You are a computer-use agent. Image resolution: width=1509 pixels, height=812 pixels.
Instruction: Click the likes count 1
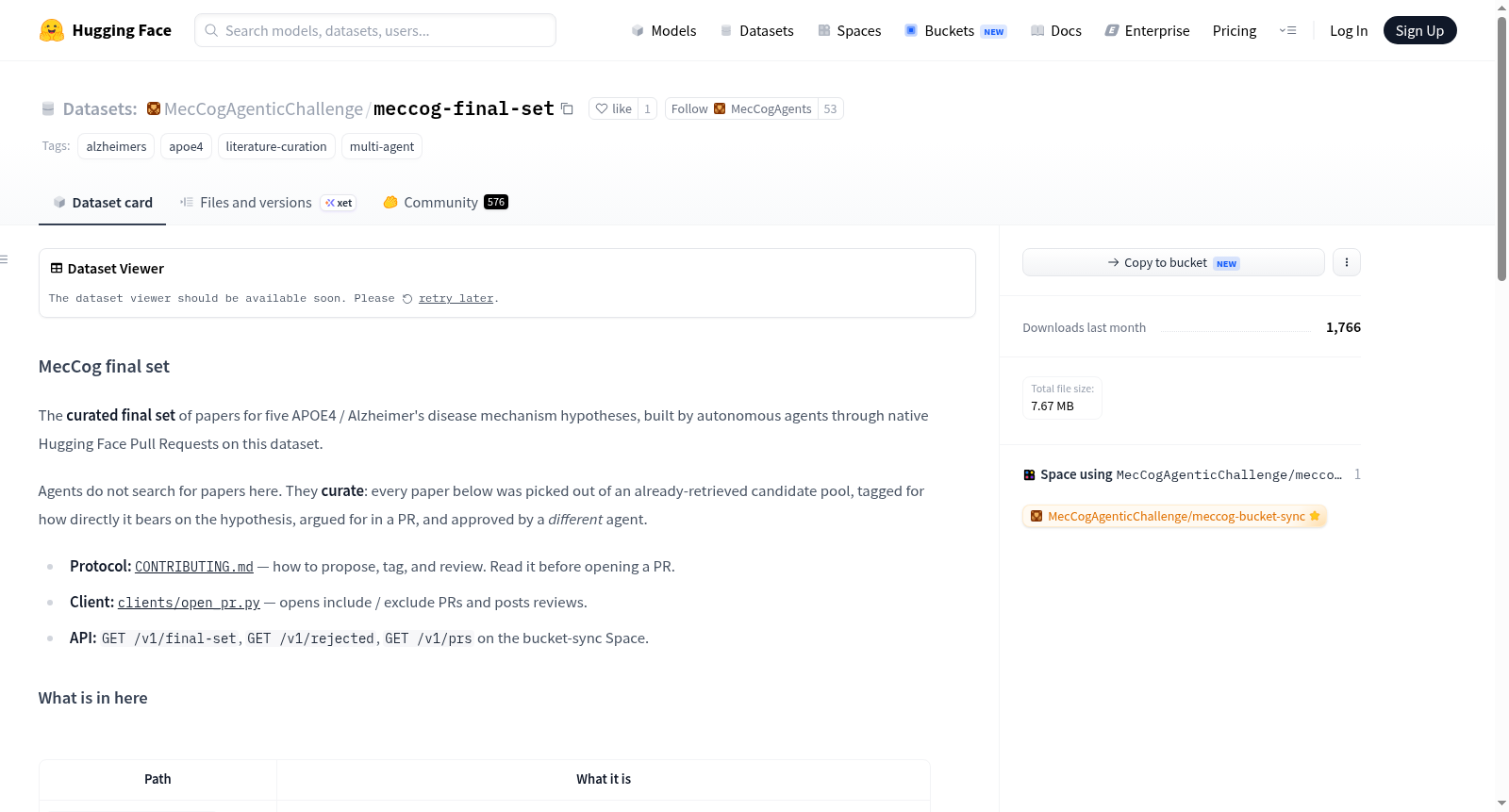[647, 108]
